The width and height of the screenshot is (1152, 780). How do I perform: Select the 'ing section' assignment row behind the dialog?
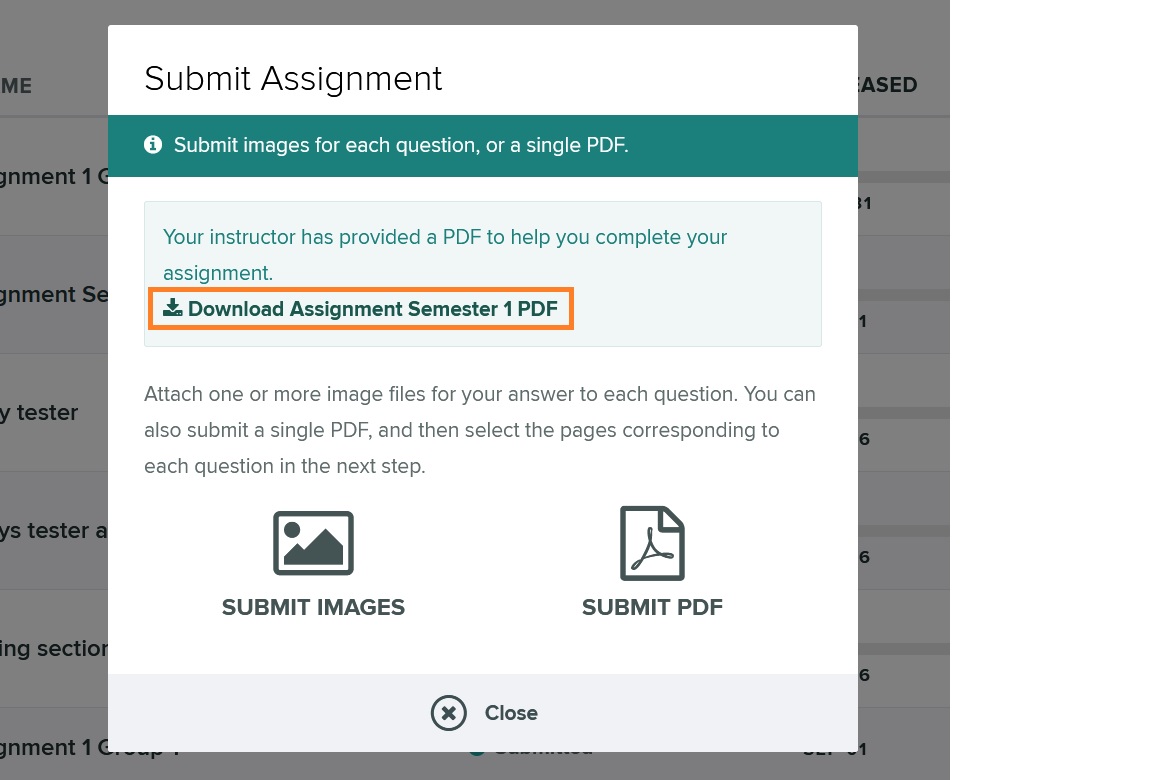(x=54, y=649)
